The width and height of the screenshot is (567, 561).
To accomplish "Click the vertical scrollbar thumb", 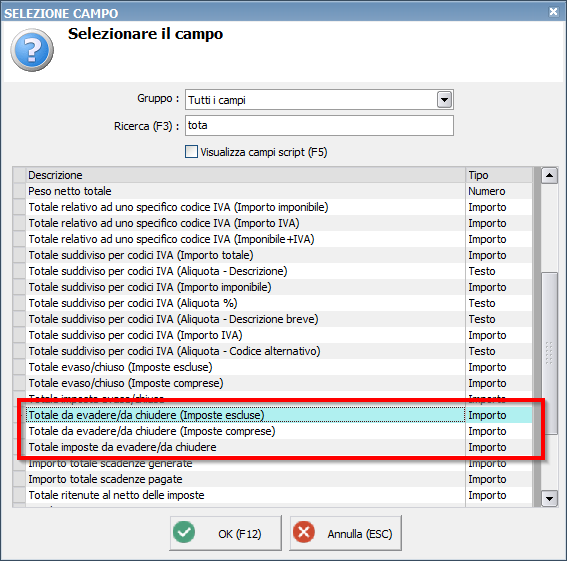I will click(x=549, y=353).
